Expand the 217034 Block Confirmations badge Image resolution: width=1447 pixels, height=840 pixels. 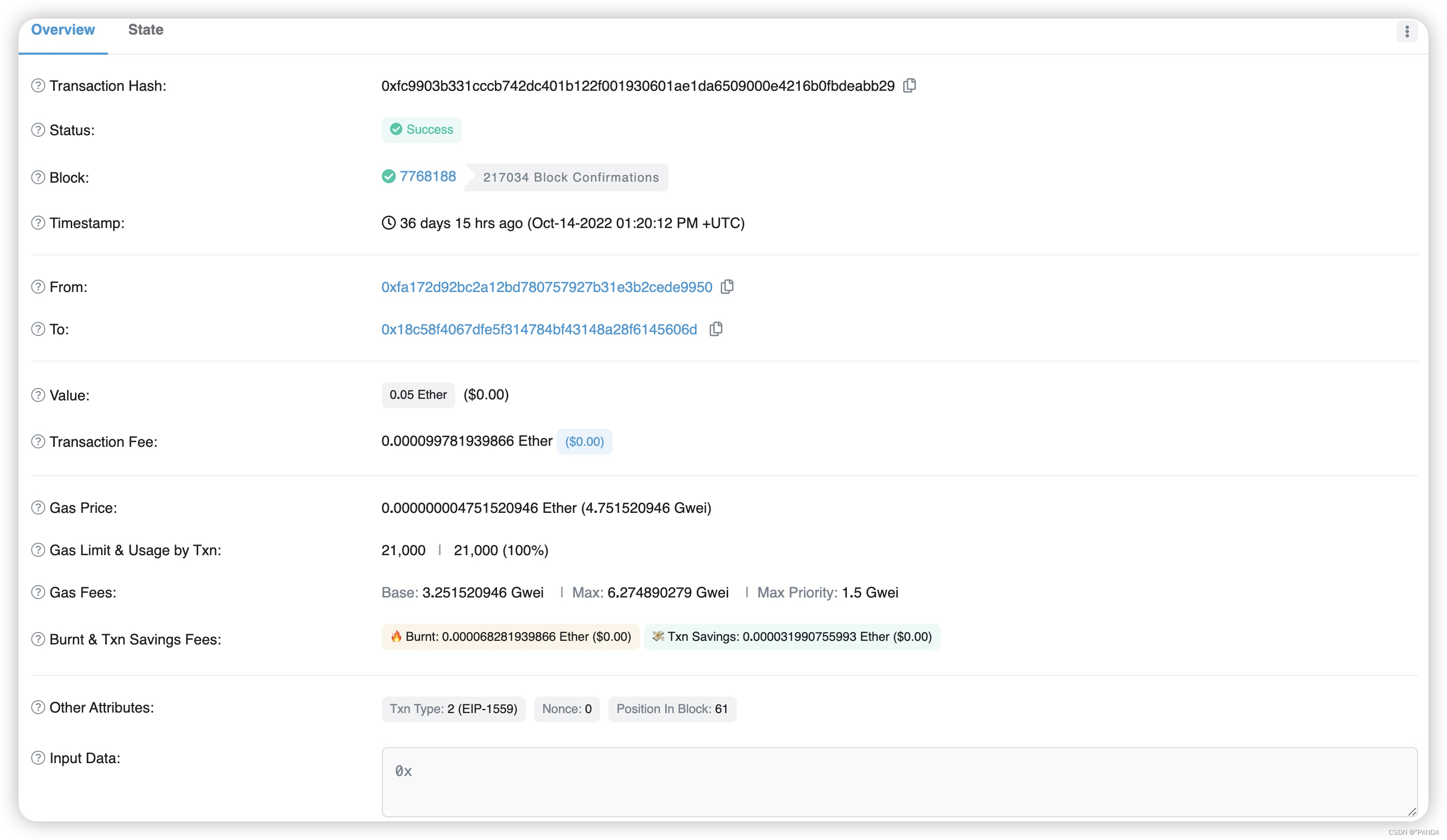point(569,177)
